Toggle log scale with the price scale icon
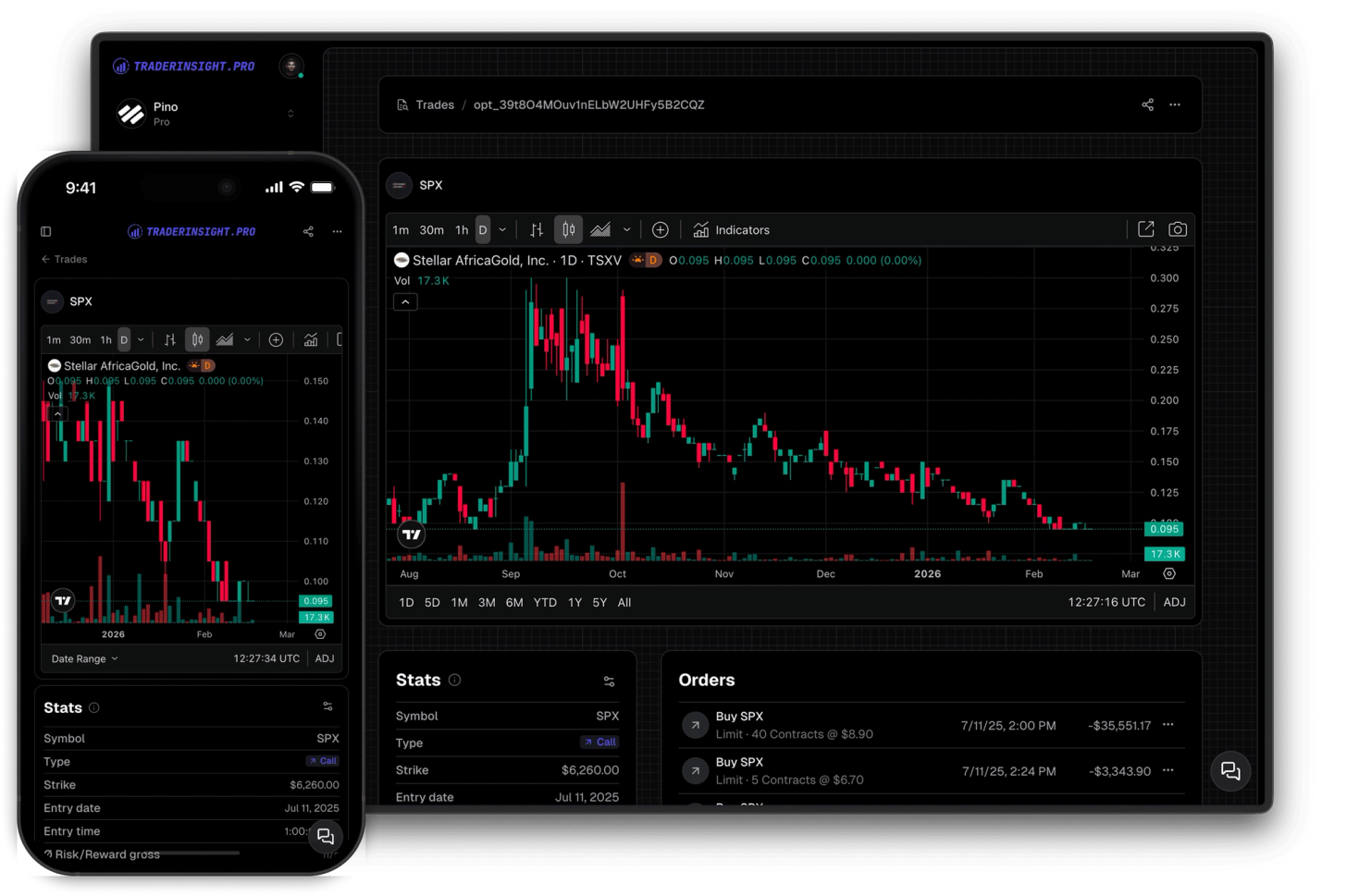Viewport: 1347px width, 896px height. (536, 229)
